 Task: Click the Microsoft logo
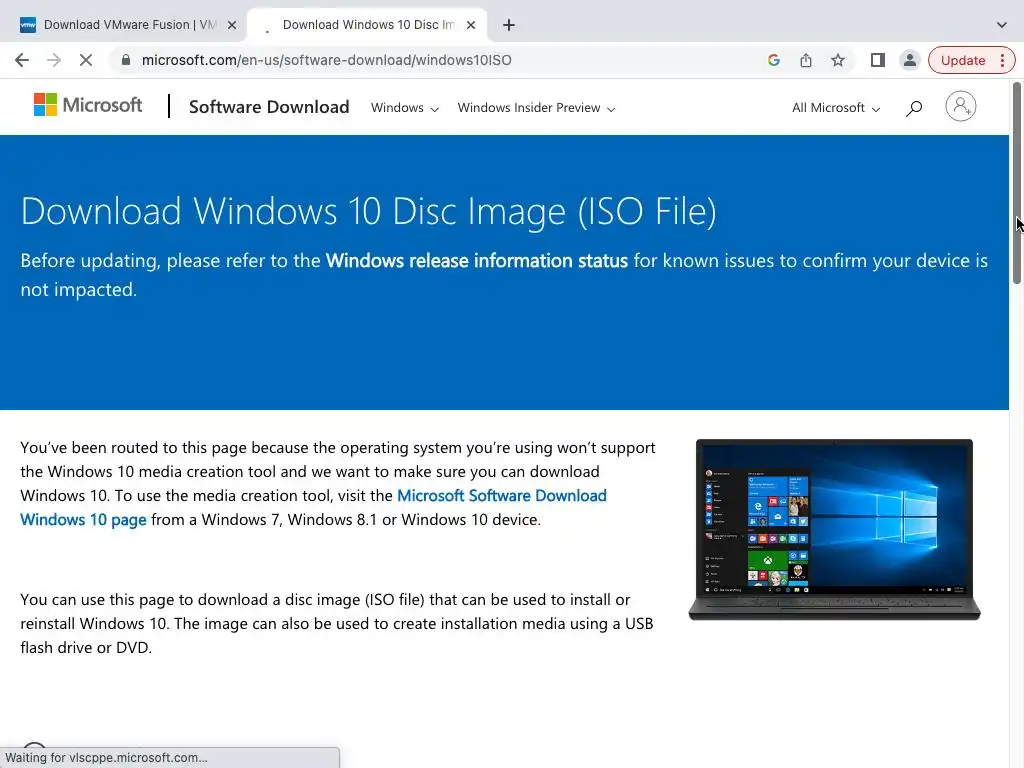88,104
